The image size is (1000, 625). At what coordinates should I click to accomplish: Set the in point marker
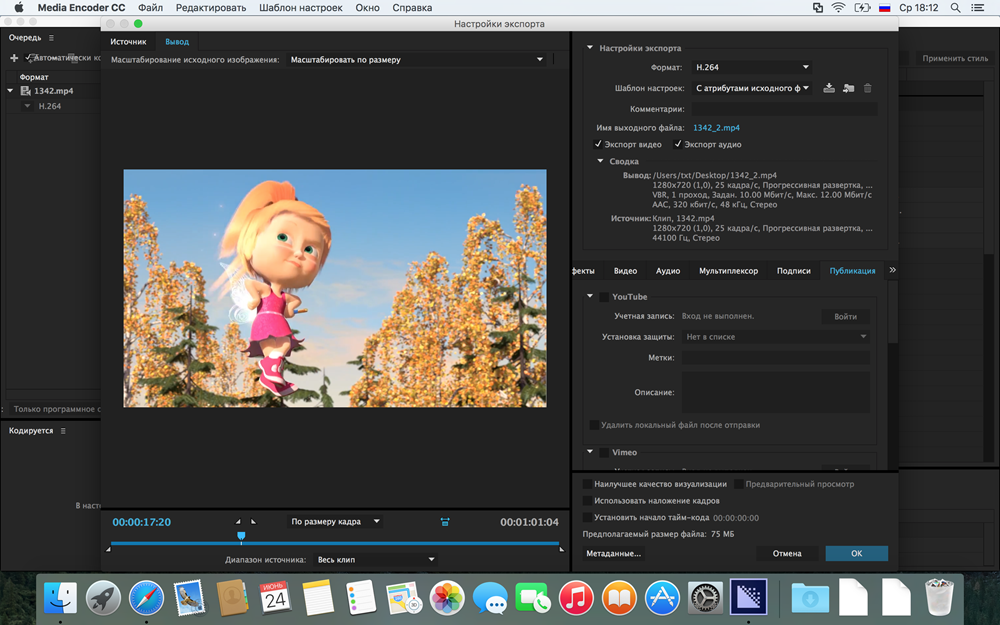[x=238, y=522]
